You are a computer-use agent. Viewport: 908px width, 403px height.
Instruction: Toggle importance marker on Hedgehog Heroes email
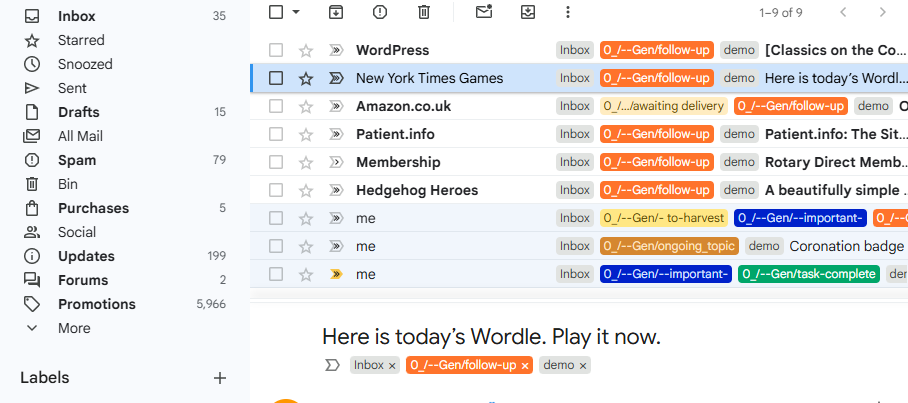(x=336, y=190)
